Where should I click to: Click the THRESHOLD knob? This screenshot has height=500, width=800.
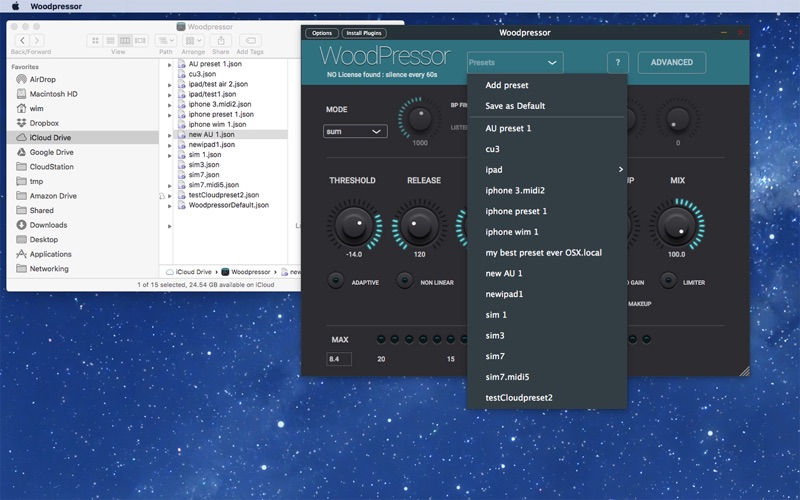click(353, 225)
